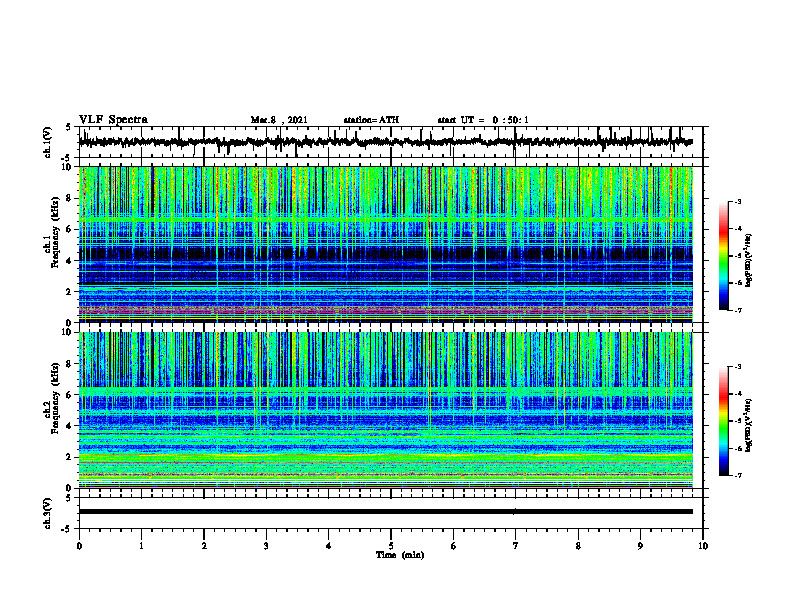Click time axis tick label "4"

point(329,546)
